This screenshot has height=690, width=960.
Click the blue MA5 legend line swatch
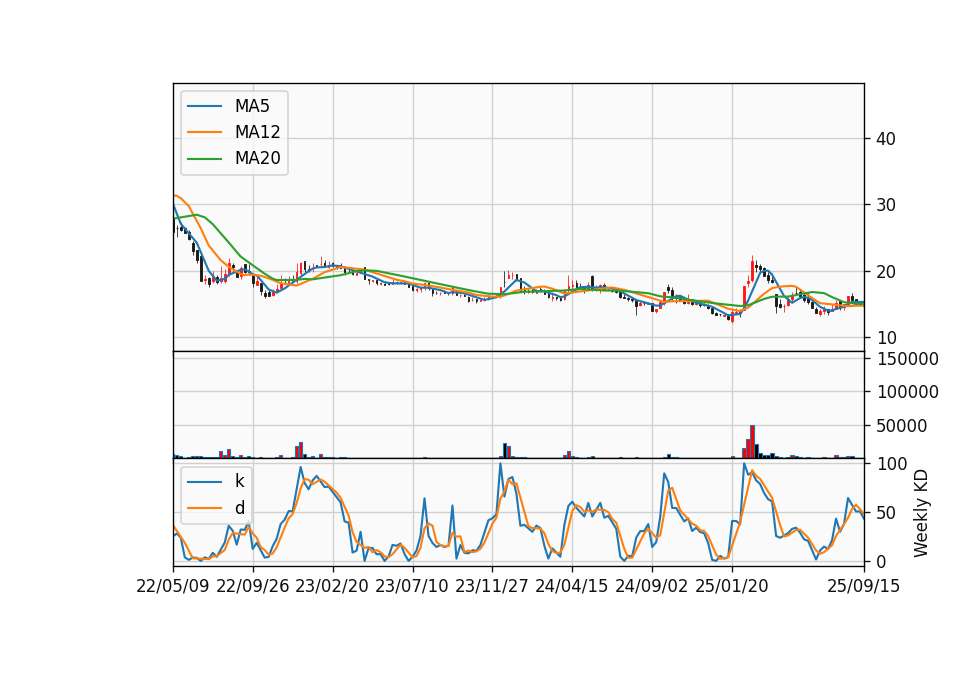[204, 107]
